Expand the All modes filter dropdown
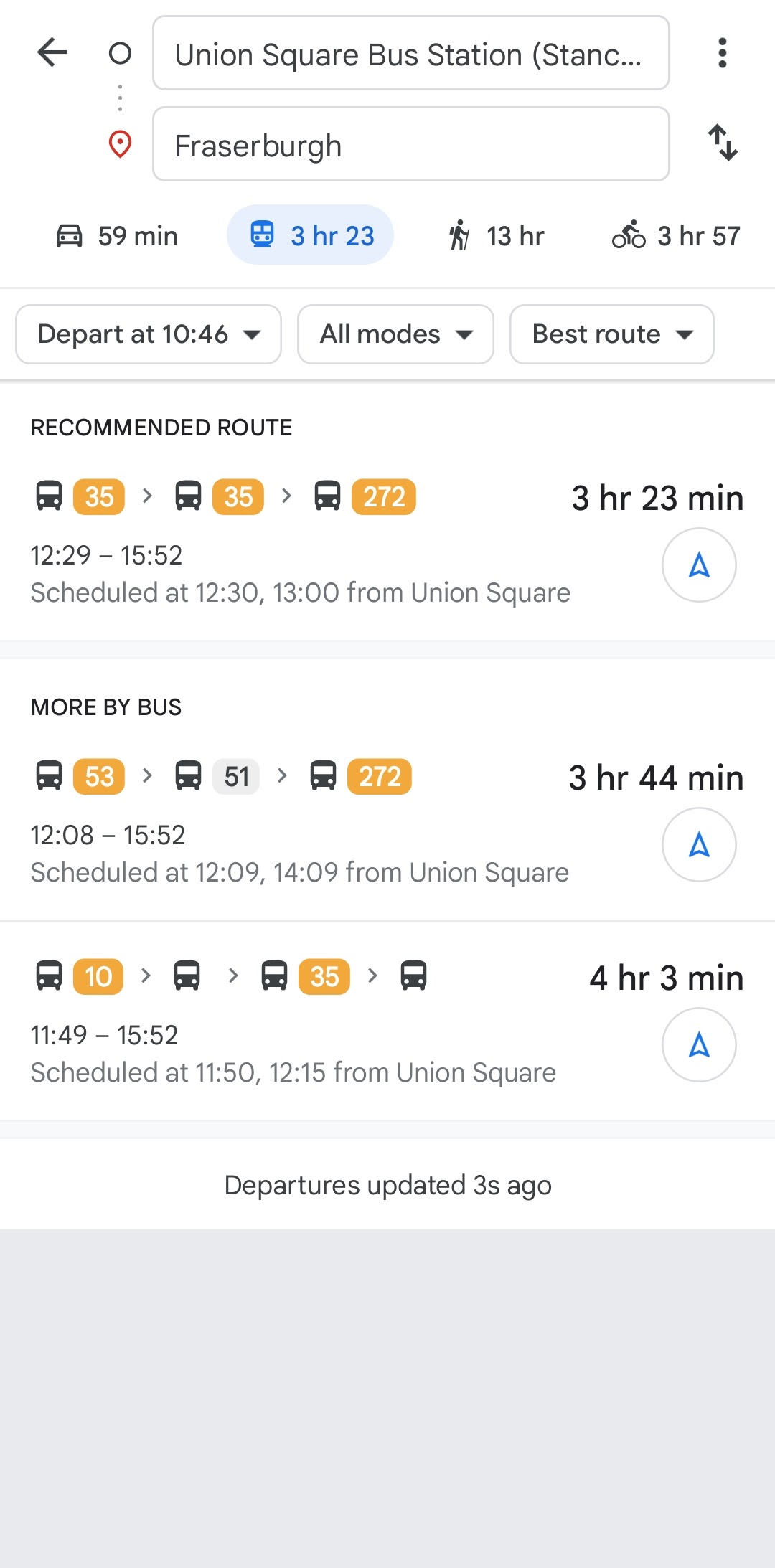The width and height of the screenshot is (775, 1568). pyautogui.click(x=395, y=334)
